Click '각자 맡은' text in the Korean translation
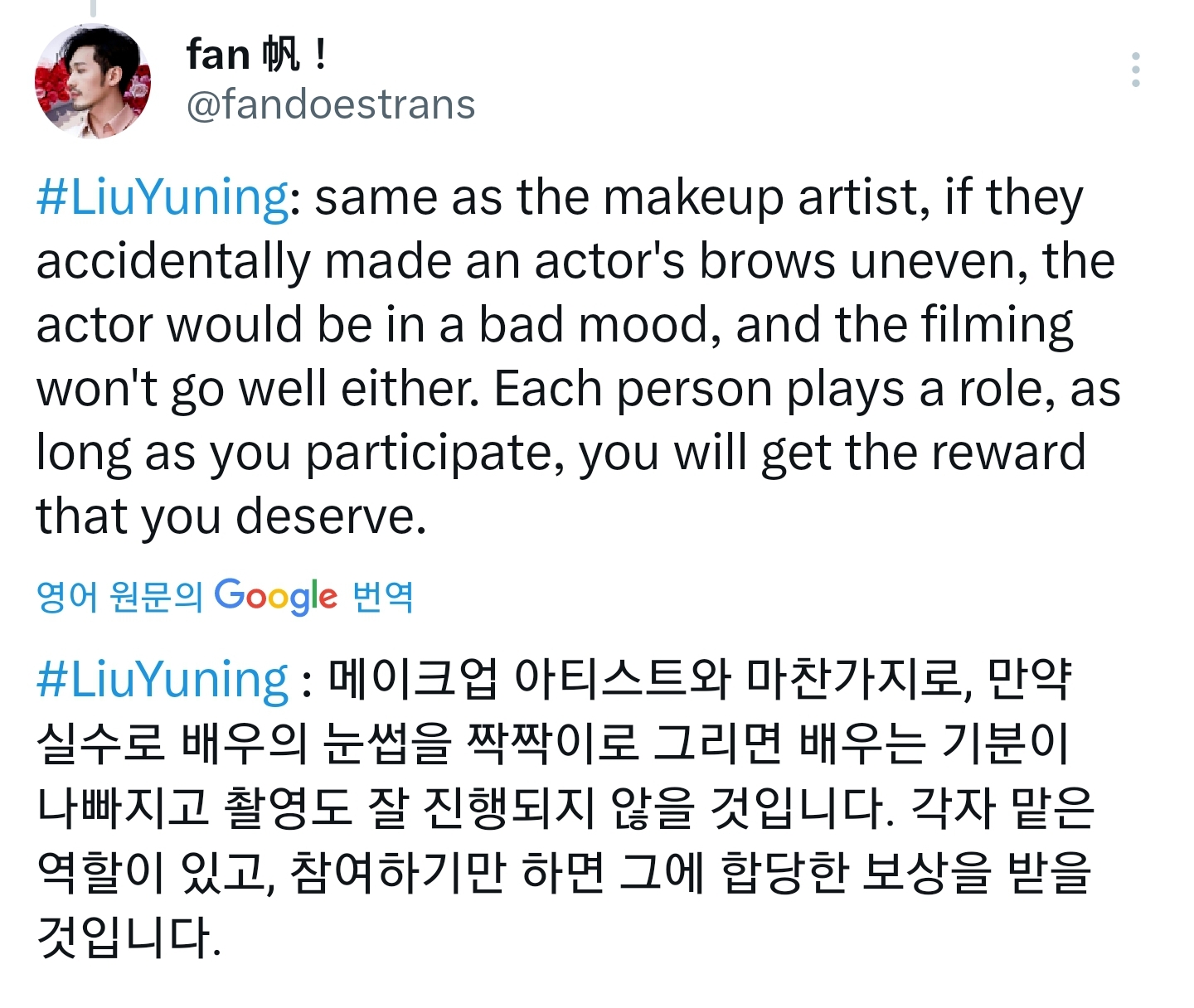 pos(1002,807)
